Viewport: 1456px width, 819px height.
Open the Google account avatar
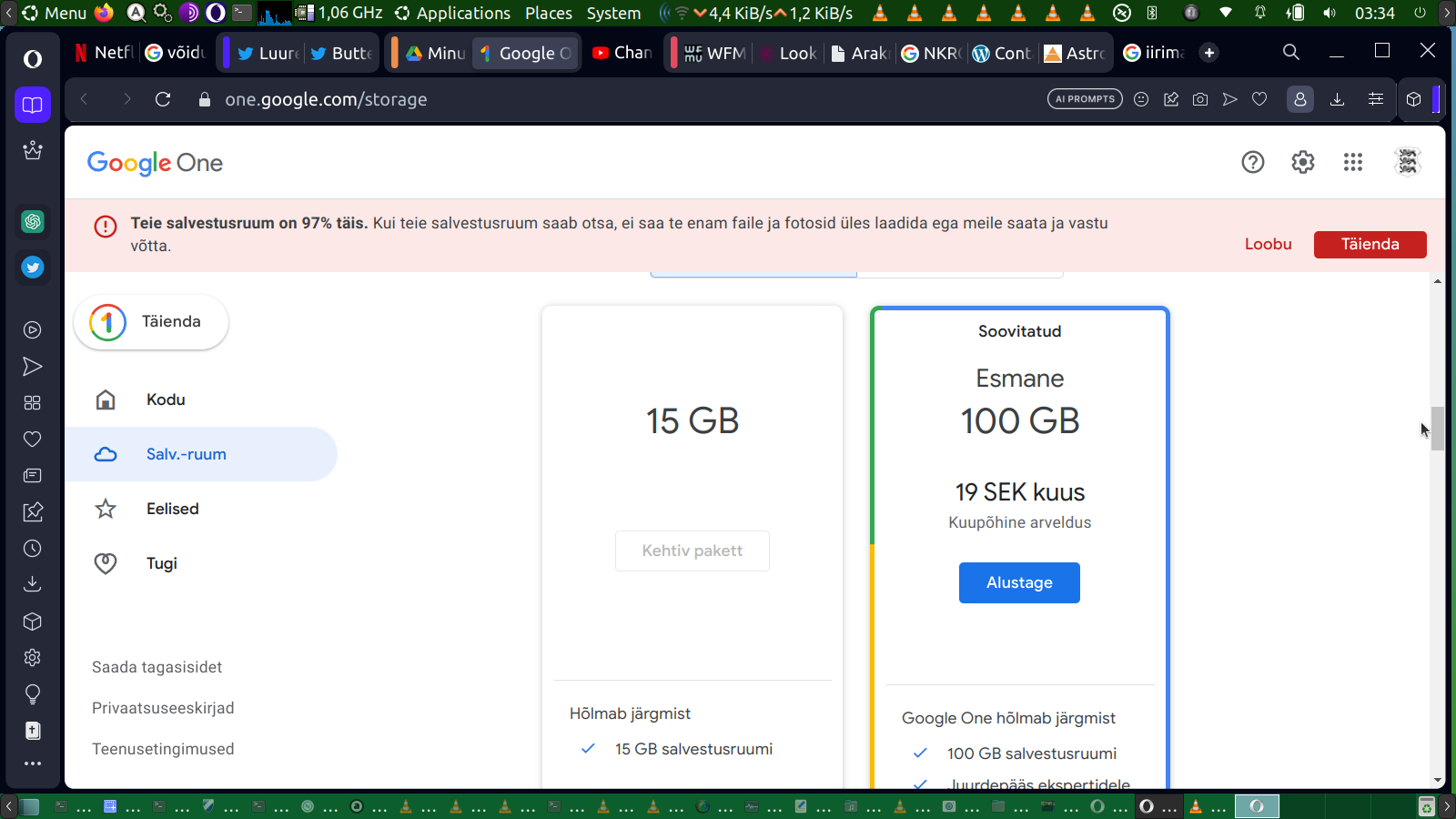click(1408, 162)
